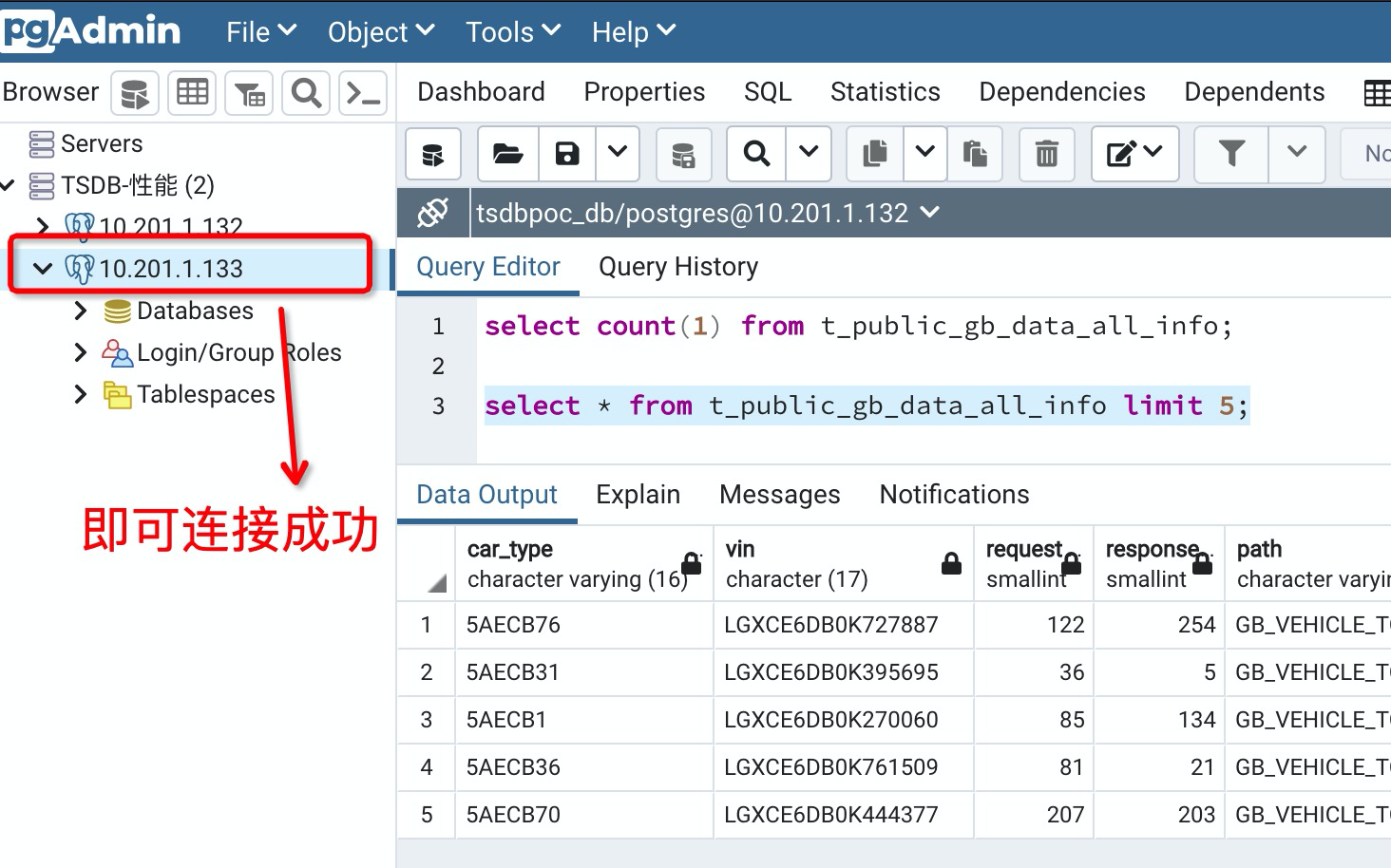Viewport: 1391px width, 868px height.
Task: Expand the Databases tree node
Action: (x=80, y=310)
